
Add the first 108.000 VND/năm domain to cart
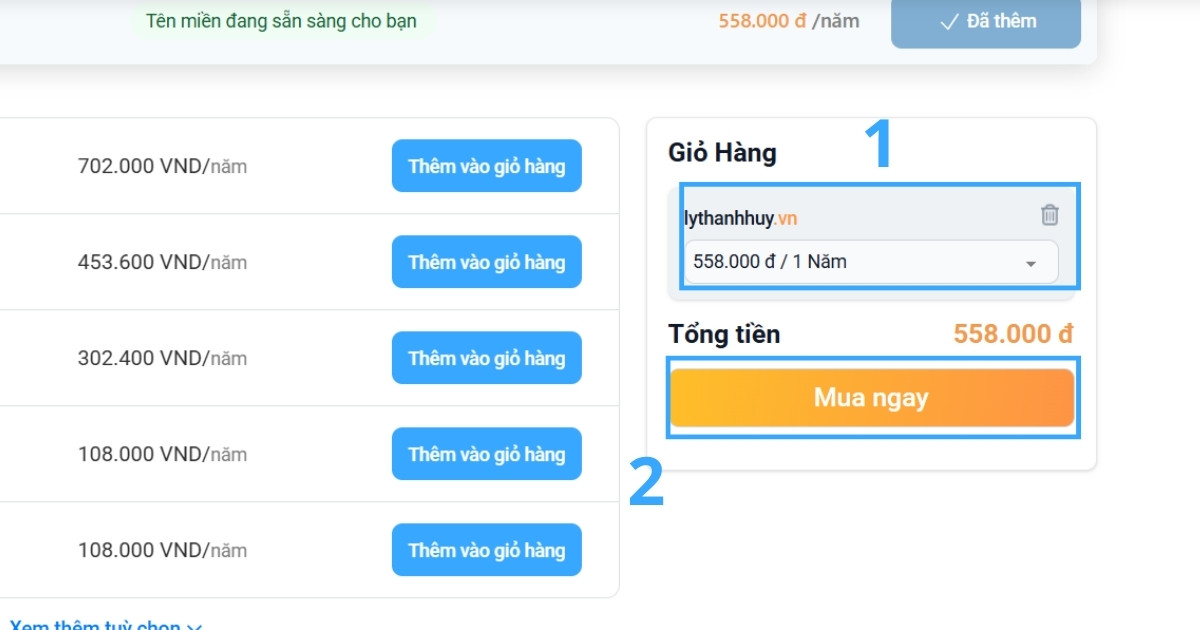click(486, 453)
